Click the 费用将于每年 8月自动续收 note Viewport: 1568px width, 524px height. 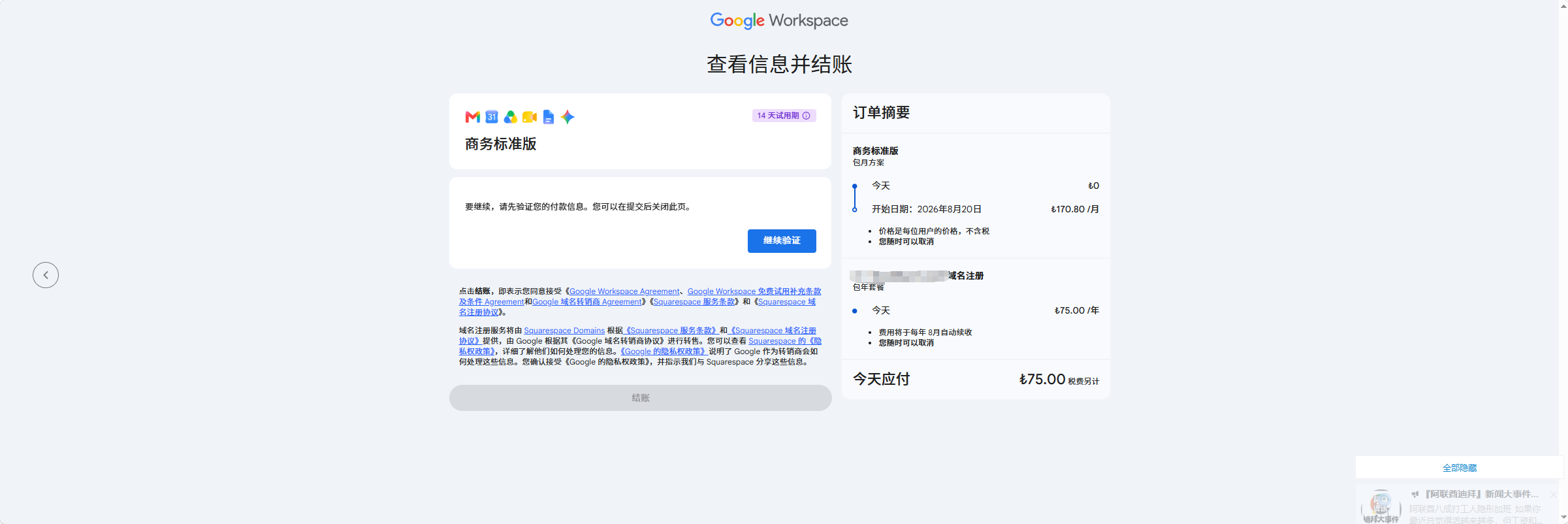[x=925, y=333]
